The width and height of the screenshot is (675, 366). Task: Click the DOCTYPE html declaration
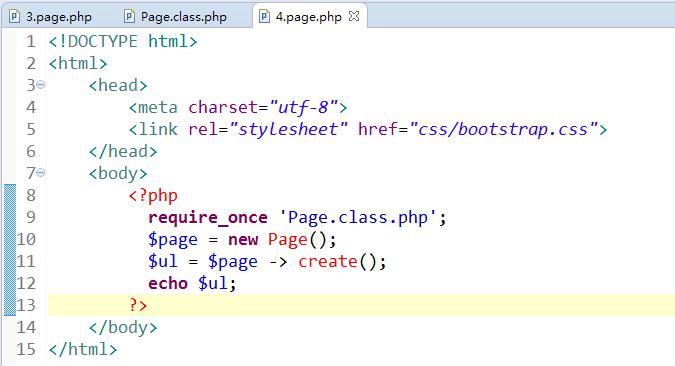click(x=123, y=41)
